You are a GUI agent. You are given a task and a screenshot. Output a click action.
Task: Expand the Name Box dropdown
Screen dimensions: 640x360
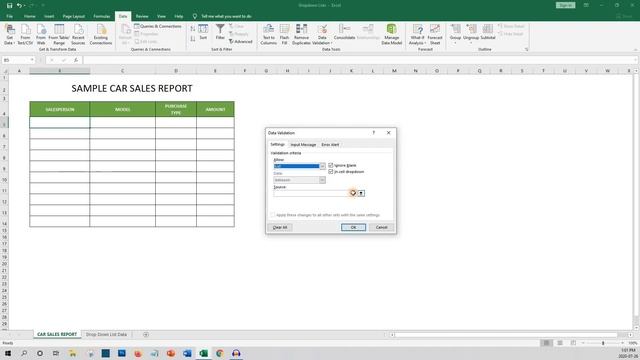pos(32,60)
